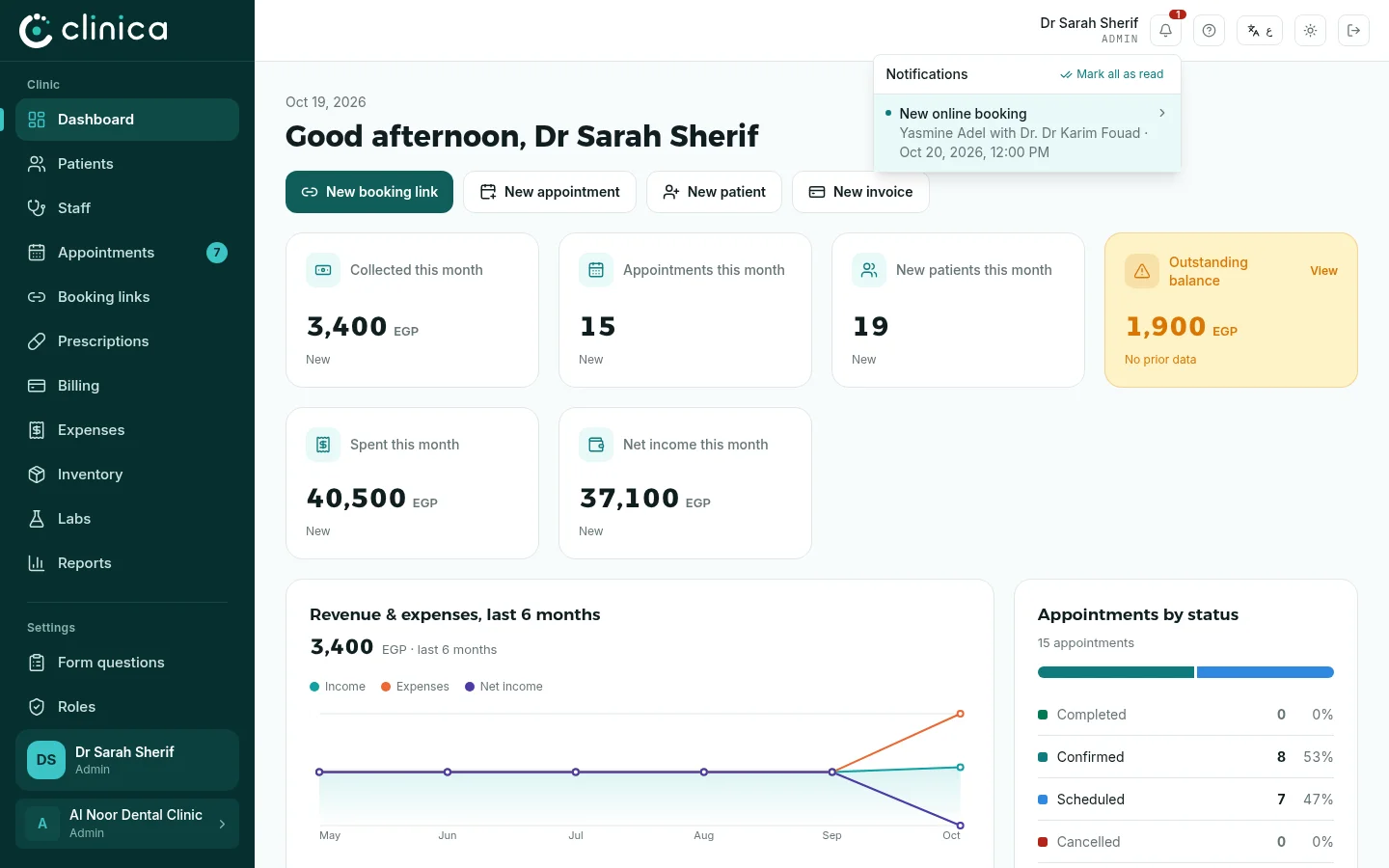Click the Collected this month card icon
The image size is (1389, 868).
(x=323, y=270)
